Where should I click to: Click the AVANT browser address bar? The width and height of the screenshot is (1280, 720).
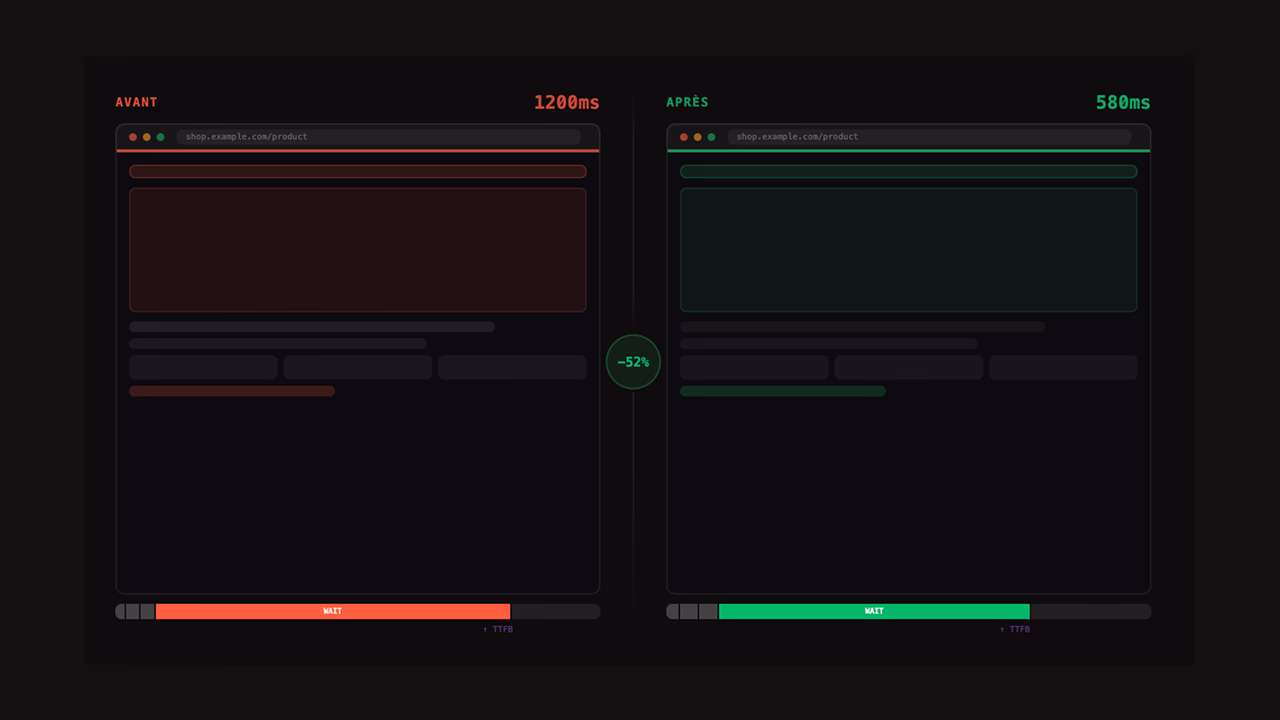(x=379, y=137)
